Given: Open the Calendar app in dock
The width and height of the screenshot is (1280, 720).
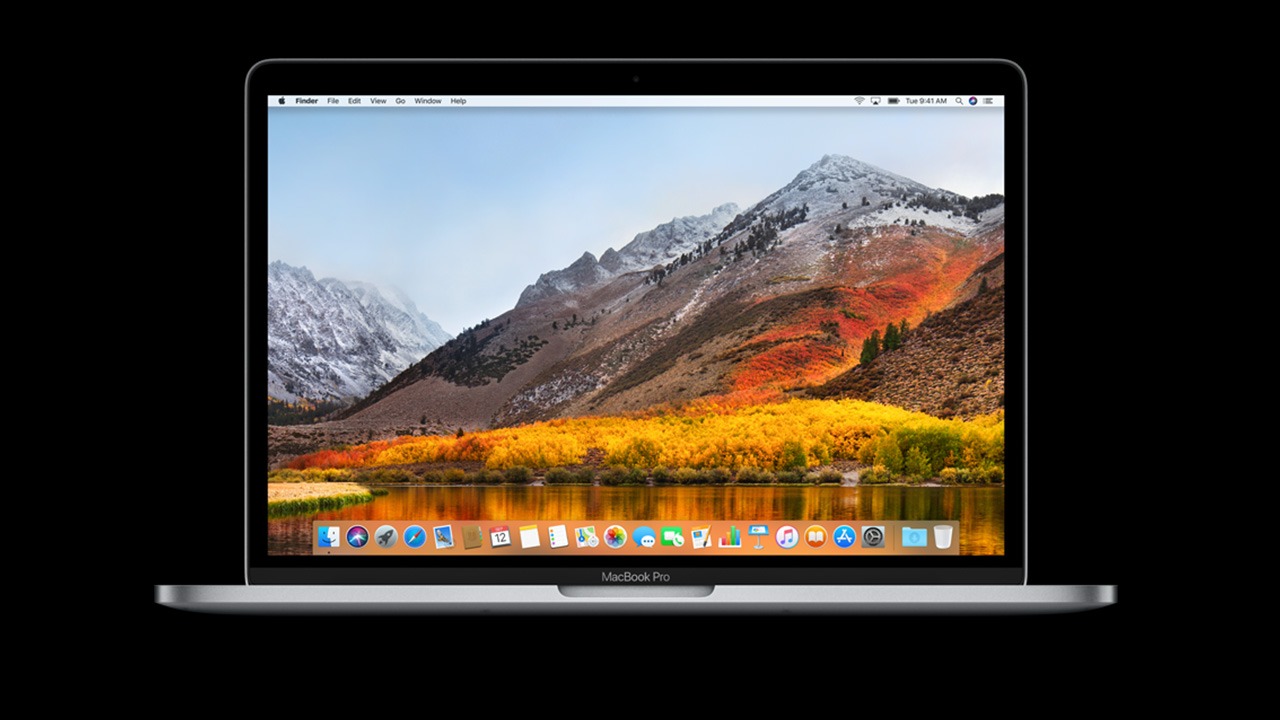Looking at the screenshot, I should tap(501, 537).
